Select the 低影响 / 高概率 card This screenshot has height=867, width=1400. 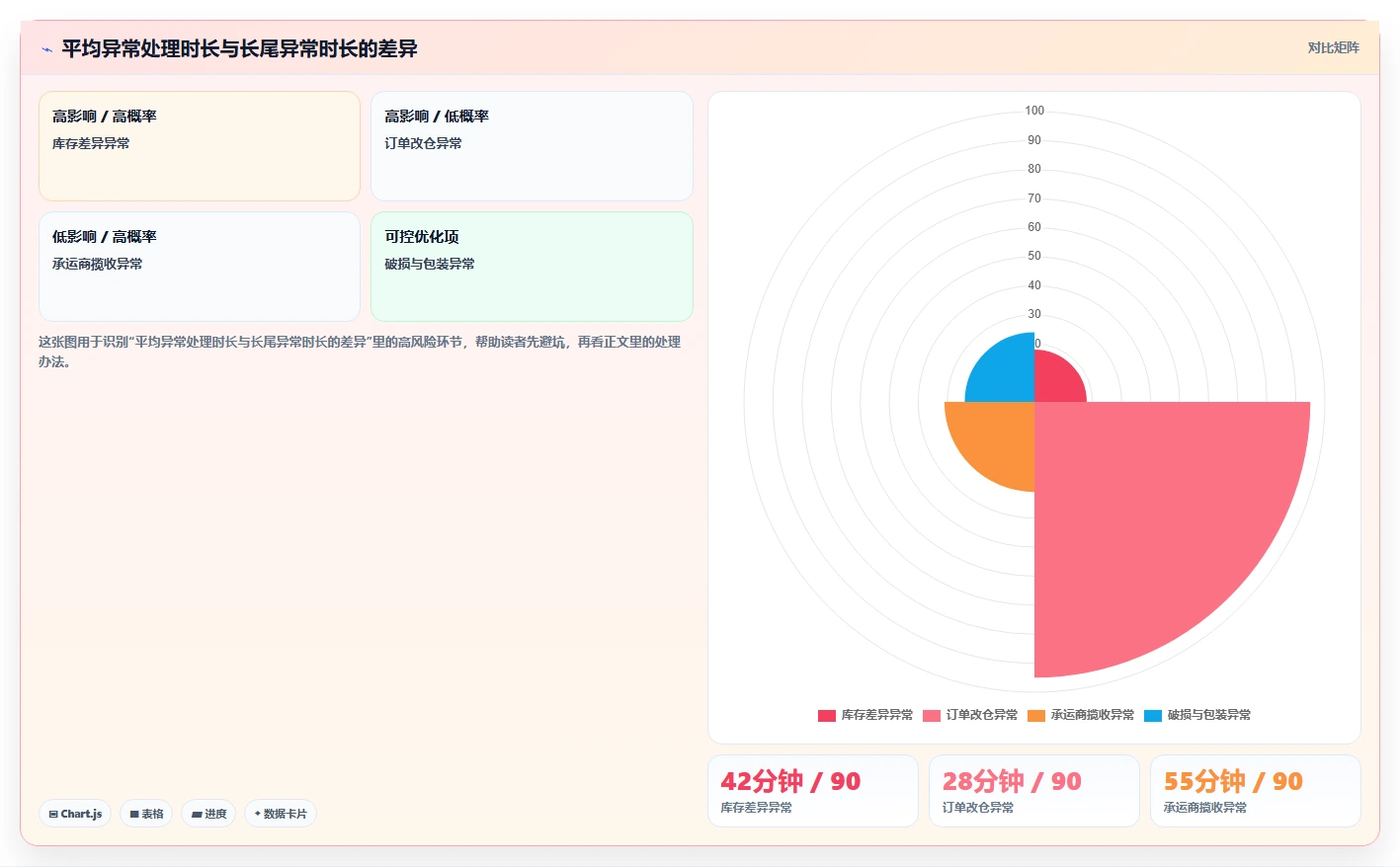click(200, 267)
